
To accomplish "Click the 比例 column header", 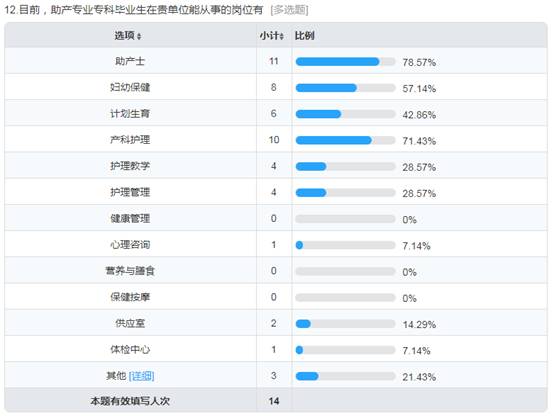I will pos(304,35).
